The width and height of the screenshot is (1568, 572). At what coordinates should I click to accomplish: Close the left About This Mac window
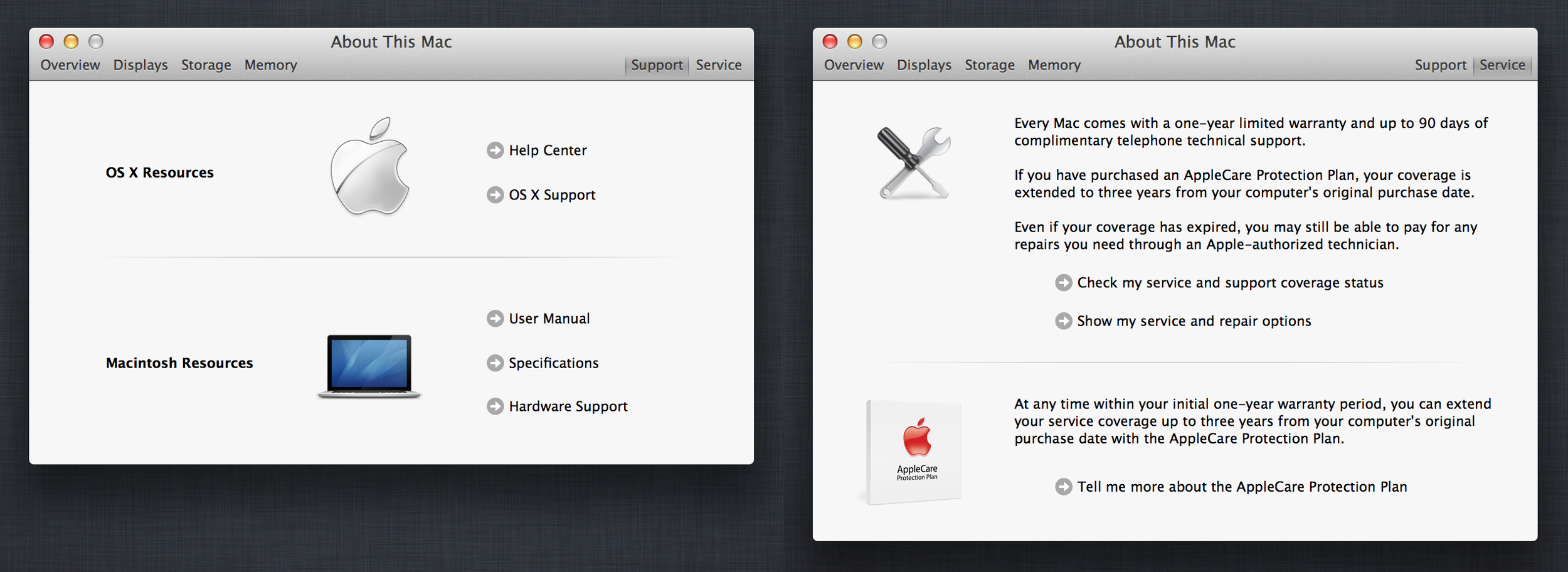click(x=46, y=41)
